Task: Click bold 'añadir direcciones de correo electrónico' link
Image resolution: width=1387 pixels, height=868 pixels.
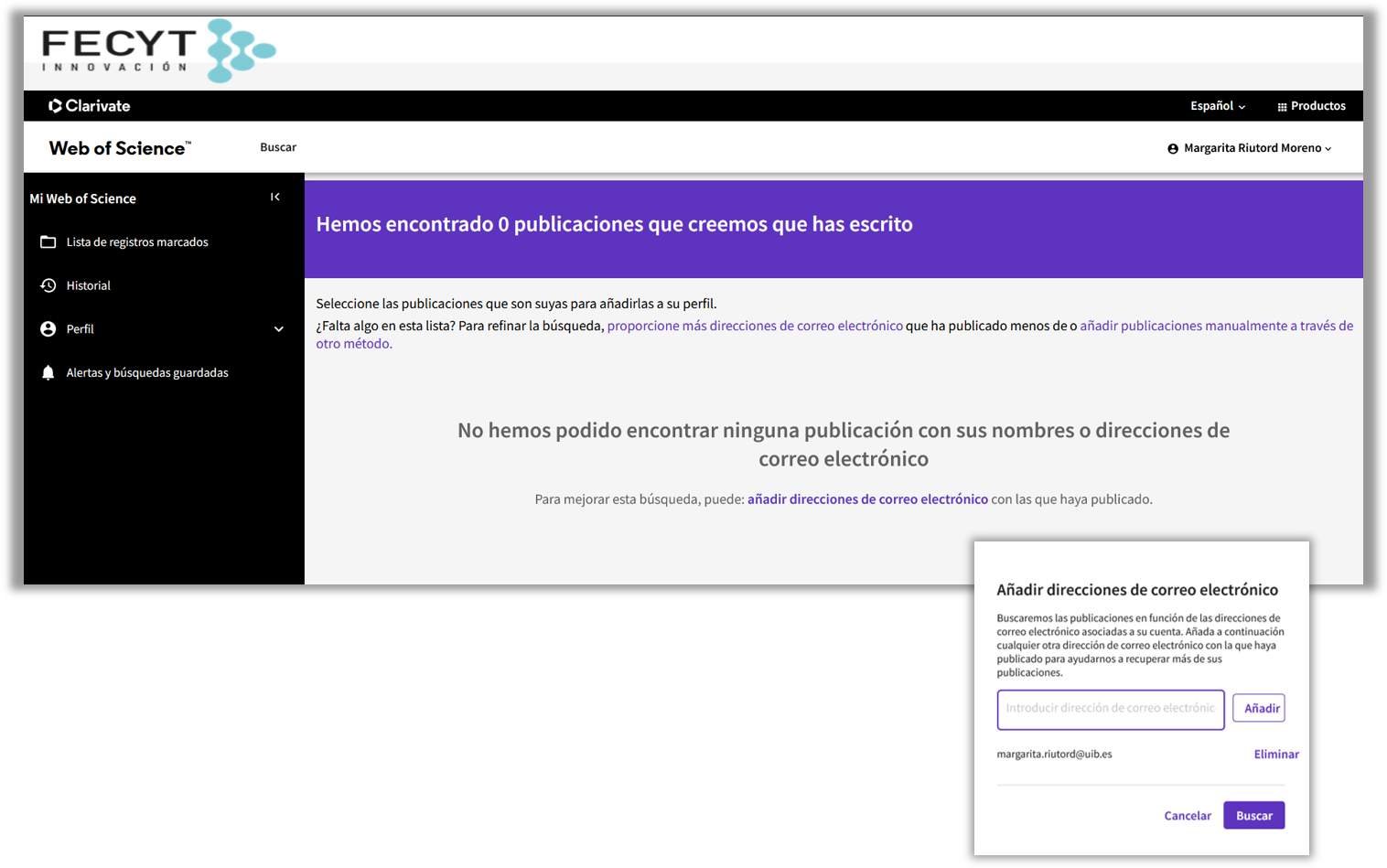Action: point(867,499)
